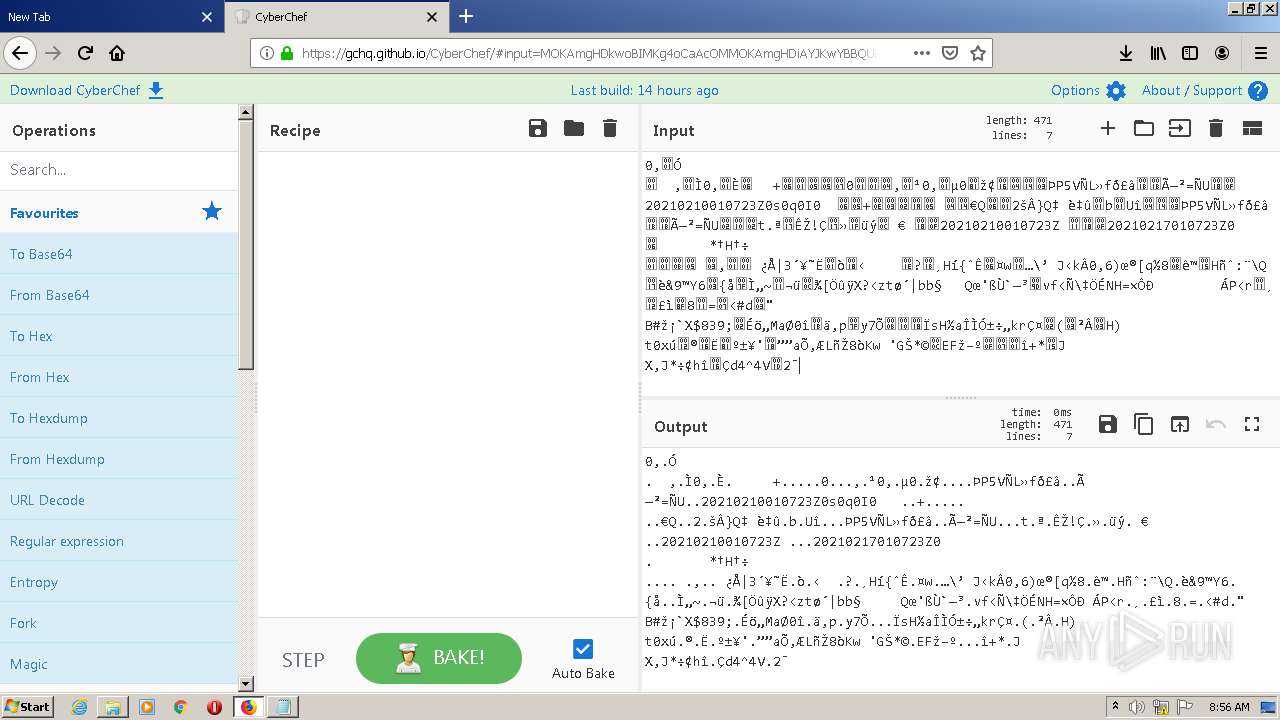Go back in the browser
The width and height of the screenshot is (1280, 720).
pos(20,53)
